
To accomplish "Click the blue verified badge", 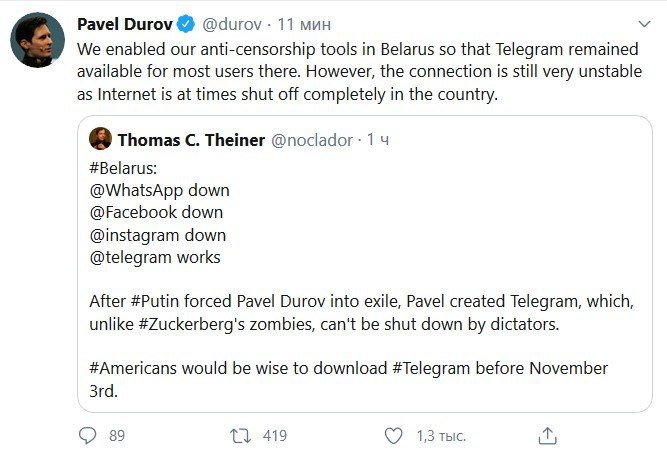I will 185,24.
